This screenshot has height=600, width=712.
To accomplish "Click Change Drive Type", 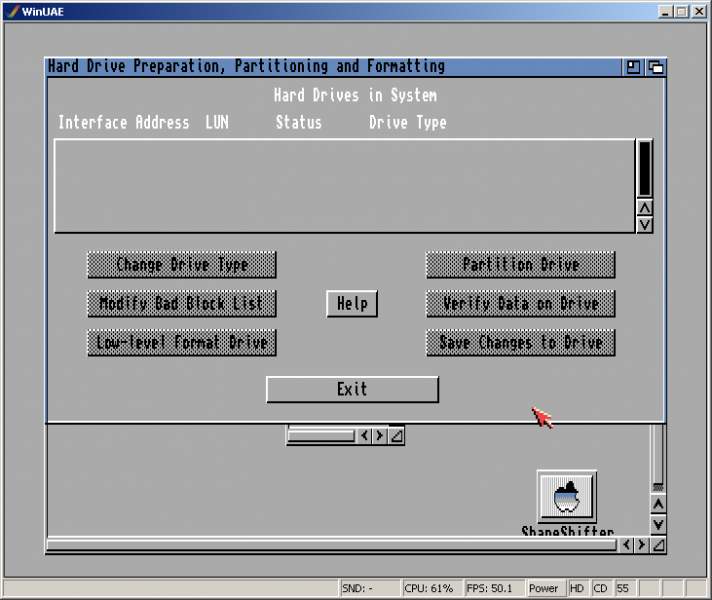I will click(x=182, y=265).
